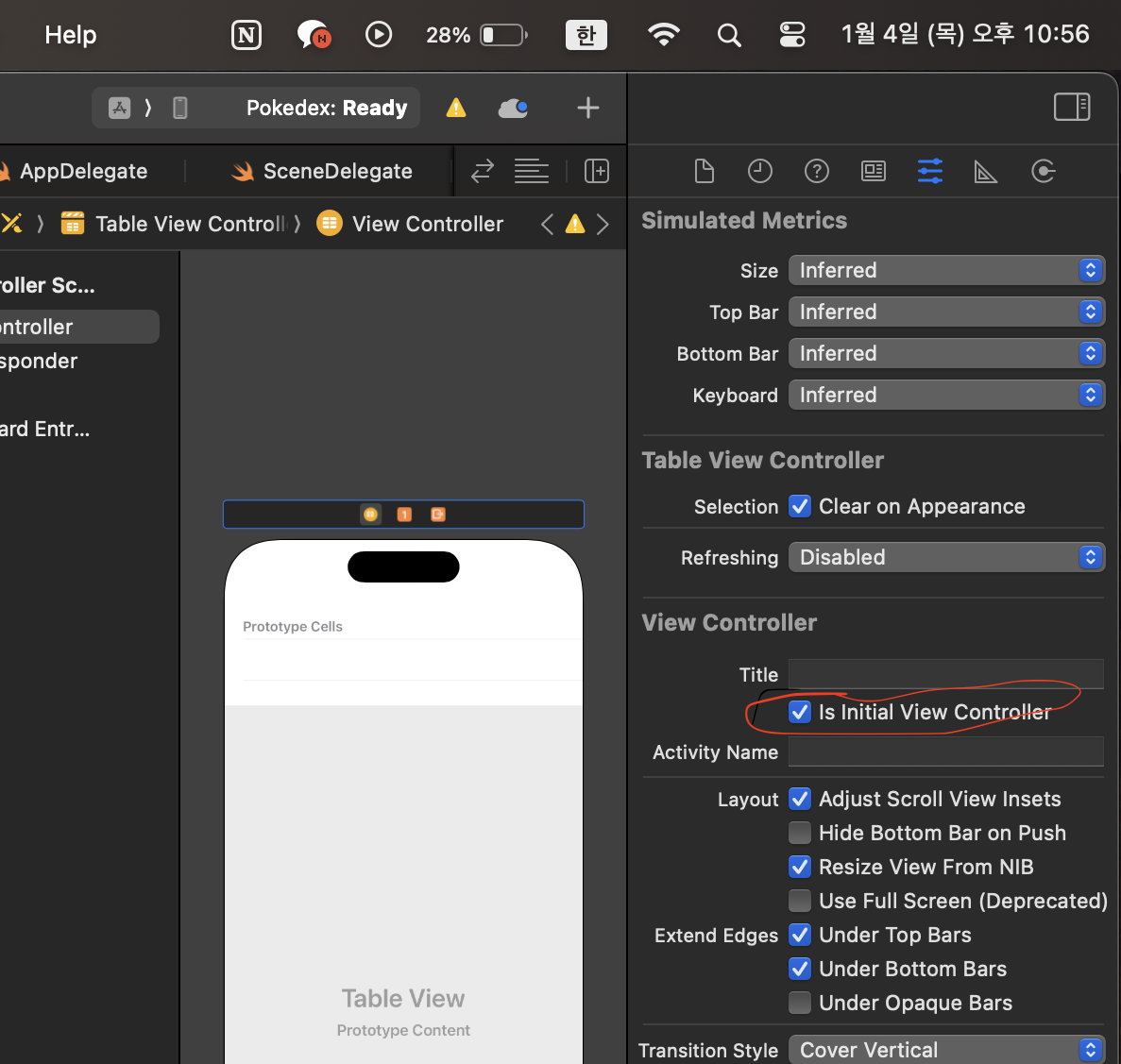This screenshot has height=1064, width=1121.
Task: Toggle Is Initial View Controller checkbox
Action: click(799, 713)
